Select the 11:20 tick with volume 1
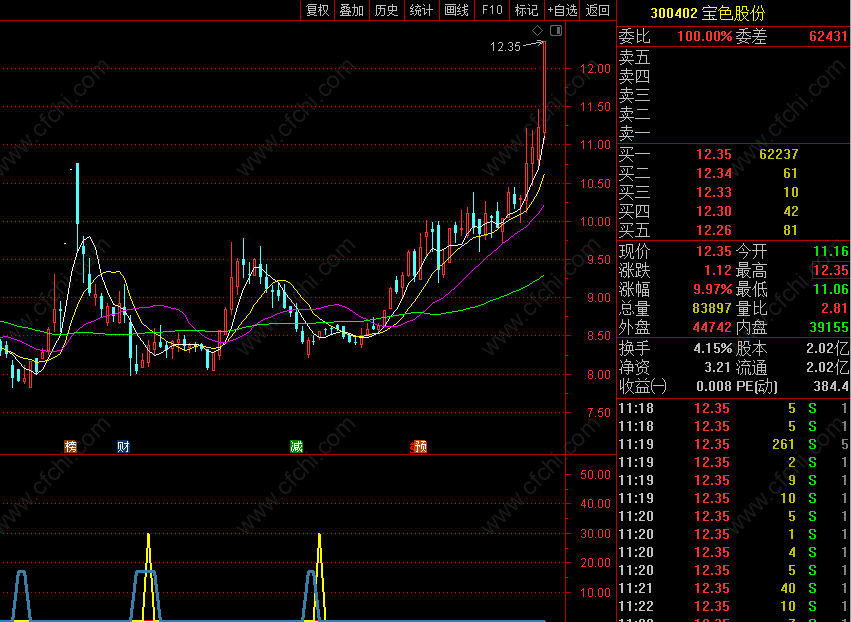This screenshot has height=622, width=851. tap(734, 534)
